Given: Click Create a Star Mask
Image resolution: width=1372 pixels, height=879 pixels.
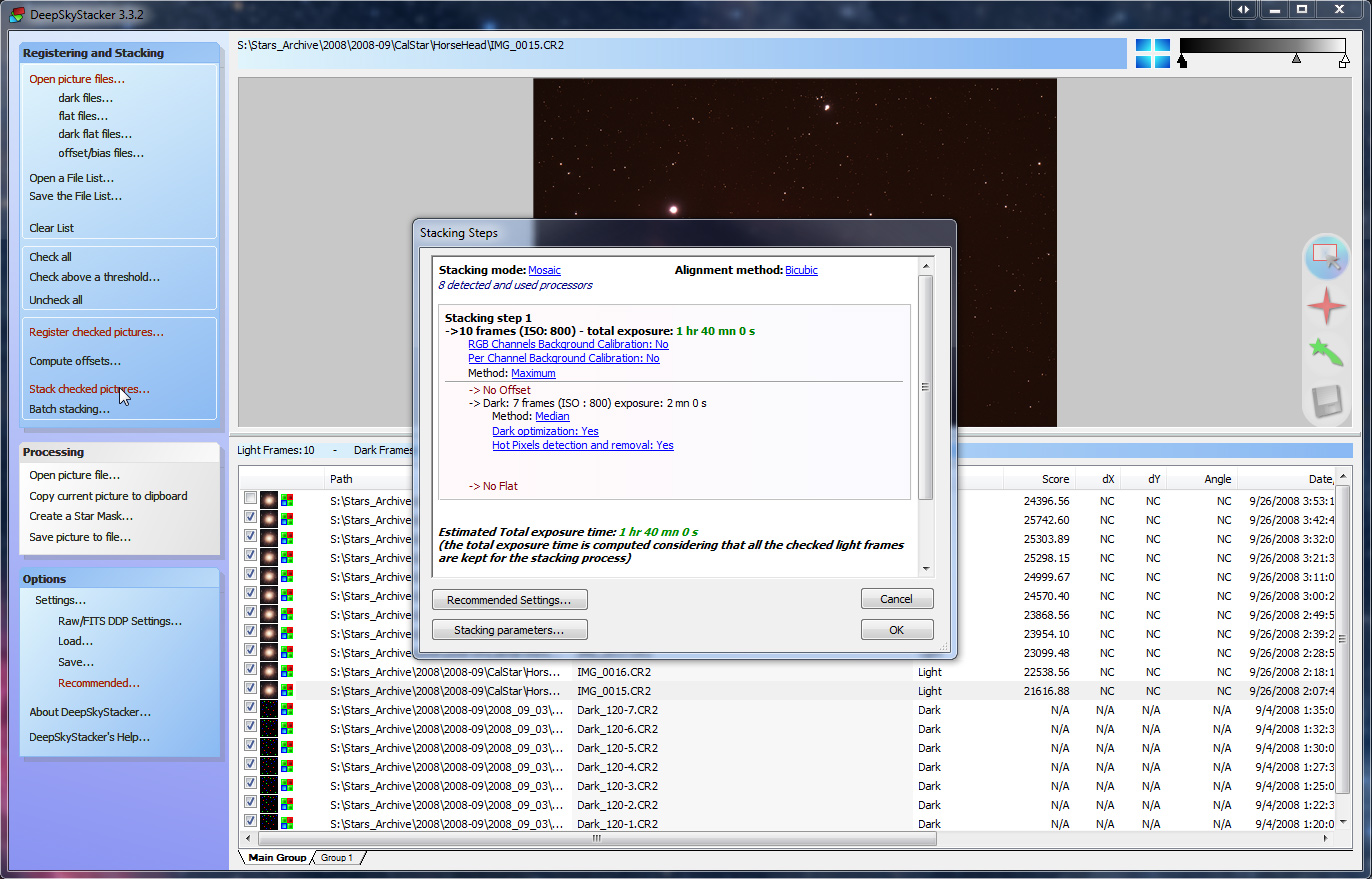Looking at the screenshot, I should [x=81, y=516].
